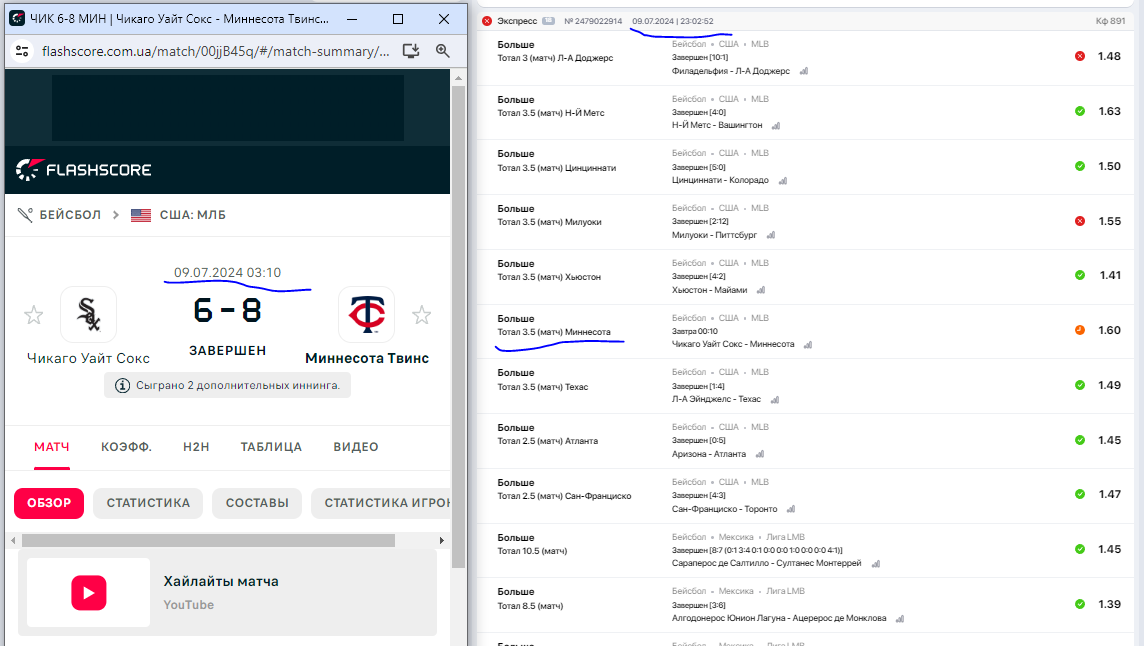Viewport: 1144px width, 646px height.
Task: Click scroll up arrow of page scrollbar
Action: pyautogui.click(x=458, y=77)
